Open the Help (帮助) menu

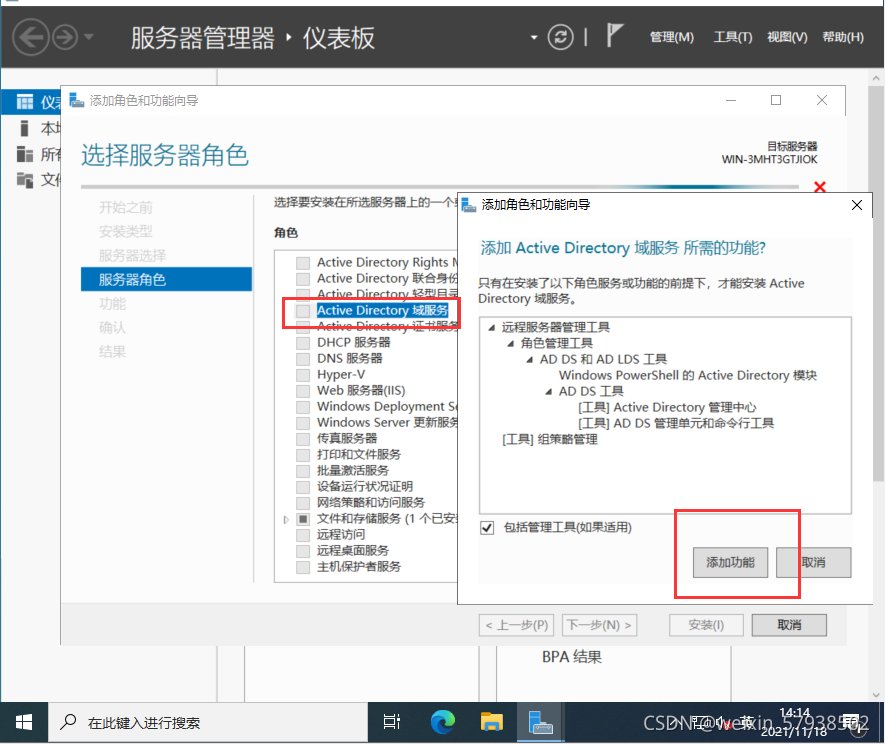tap(843, 37)
